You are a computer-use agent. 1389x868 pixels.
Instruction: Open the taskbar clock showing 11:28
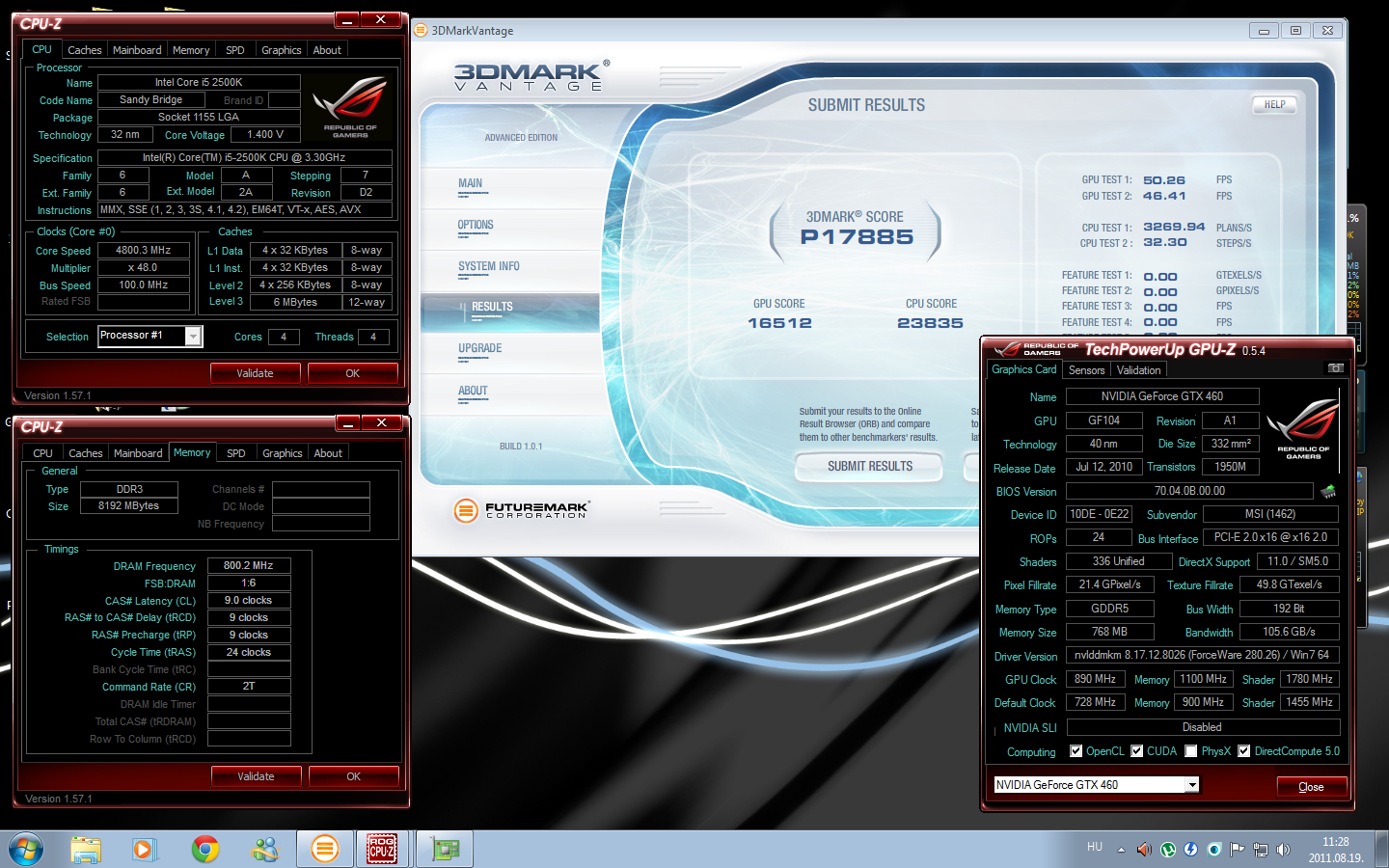click(x=1336, y=850)
